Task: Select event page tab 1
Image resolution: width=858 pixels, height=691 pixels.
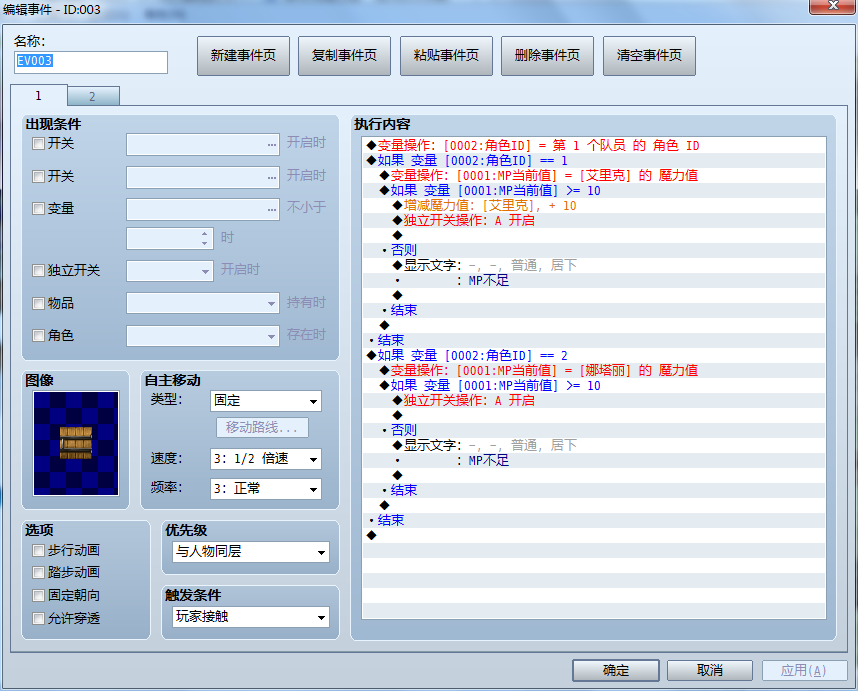Action: point(39,96)
